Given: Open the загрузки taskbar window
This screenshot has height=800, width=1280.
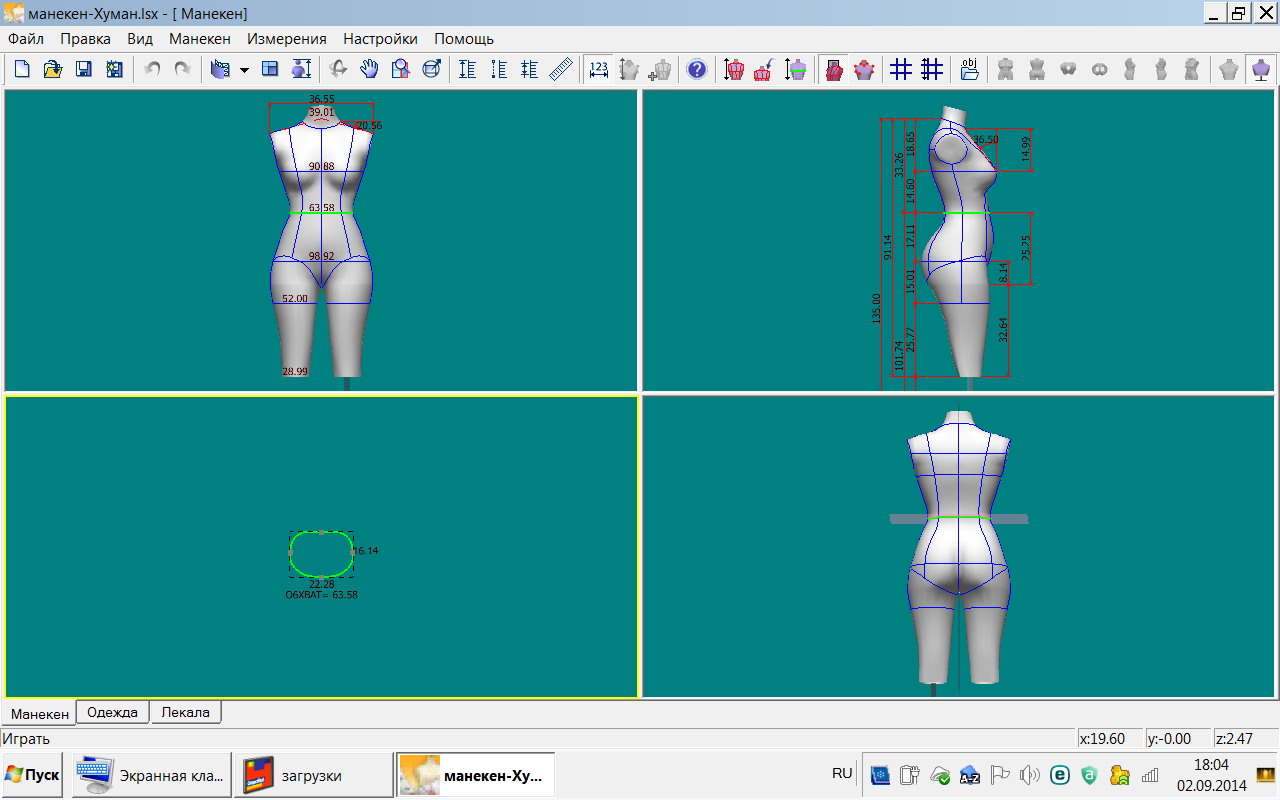Looking at the screenshot, I should [312, 775].
